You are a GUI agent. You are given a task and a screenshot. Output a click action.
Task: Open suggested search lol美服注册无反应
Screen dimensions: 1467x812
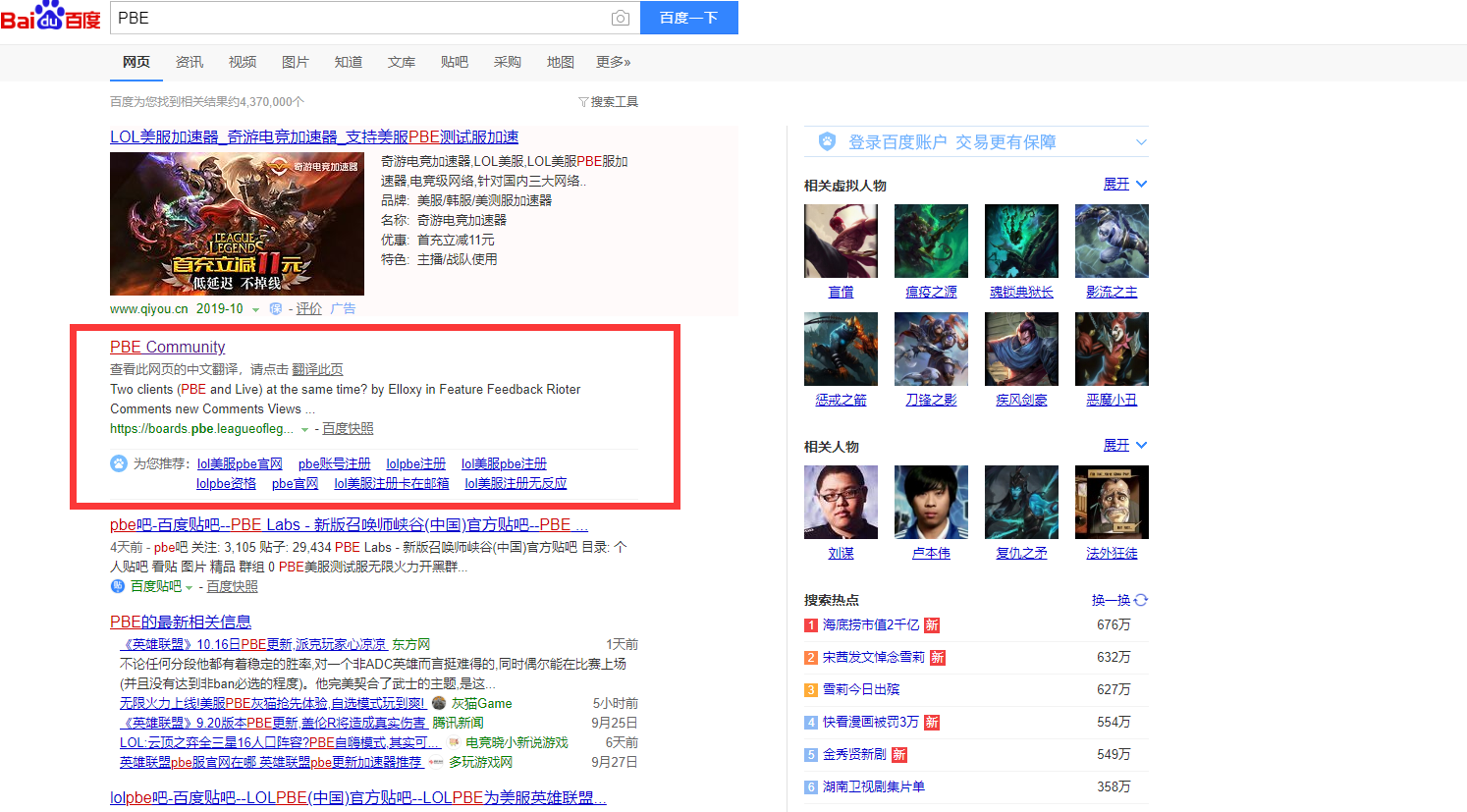pos(516,483)
